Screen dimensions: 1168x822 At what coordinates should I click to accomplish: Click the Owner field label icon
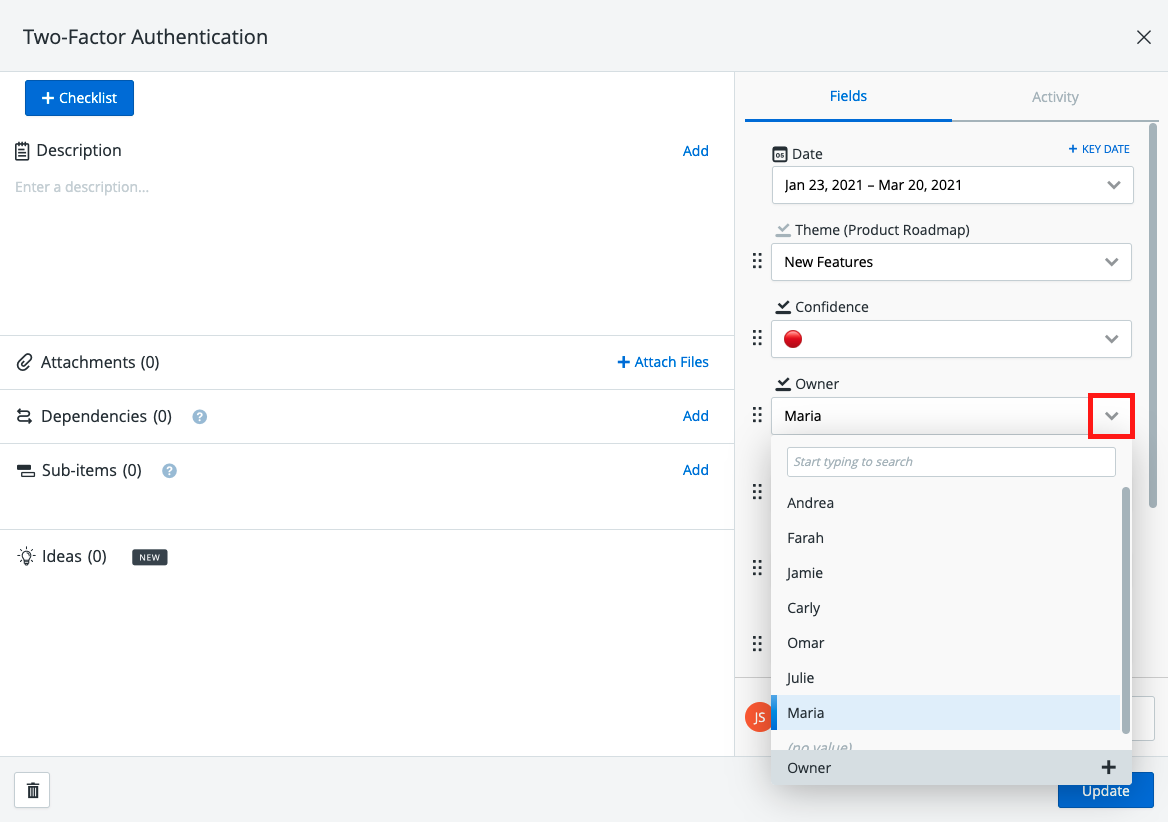click(783, 384)
